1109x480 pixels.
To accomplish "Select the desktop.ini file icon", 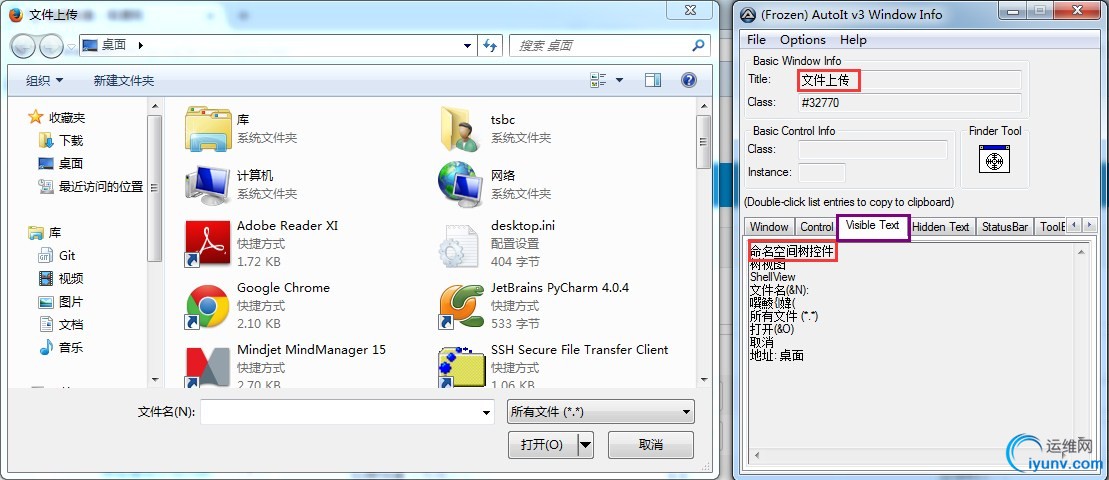I will 461,245.
